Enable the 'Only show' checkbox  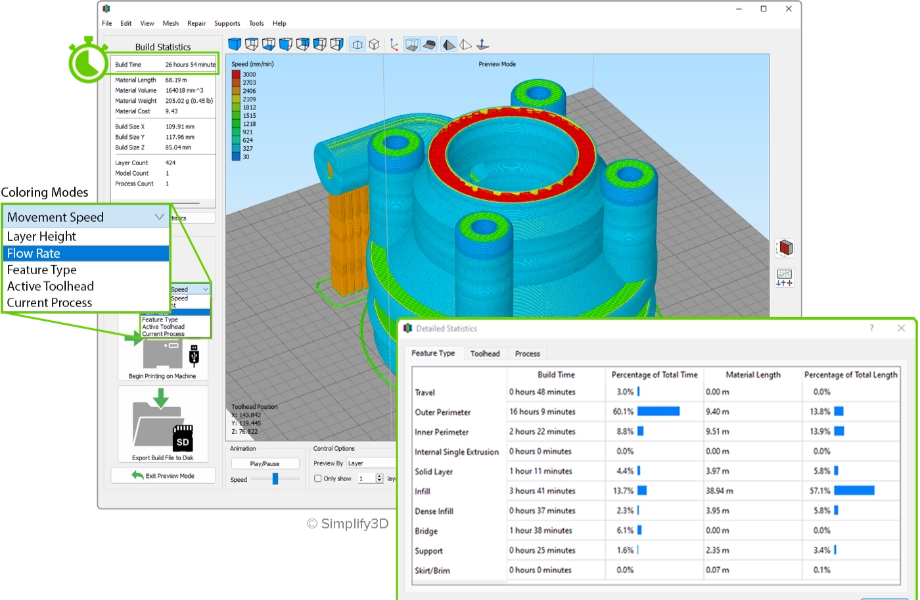pos(318,479)
